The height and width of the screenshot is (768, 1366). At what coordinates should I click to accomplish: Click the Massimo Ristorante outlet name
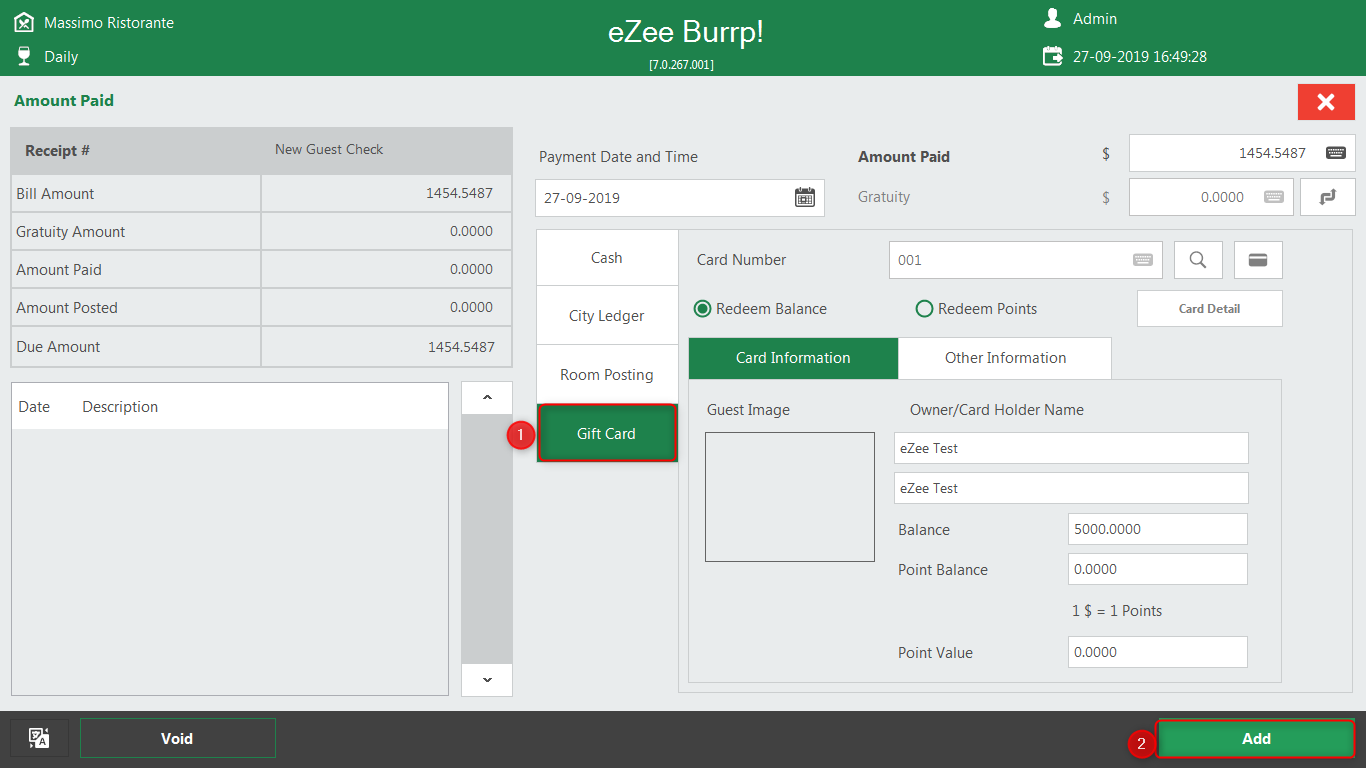[109, 22]
